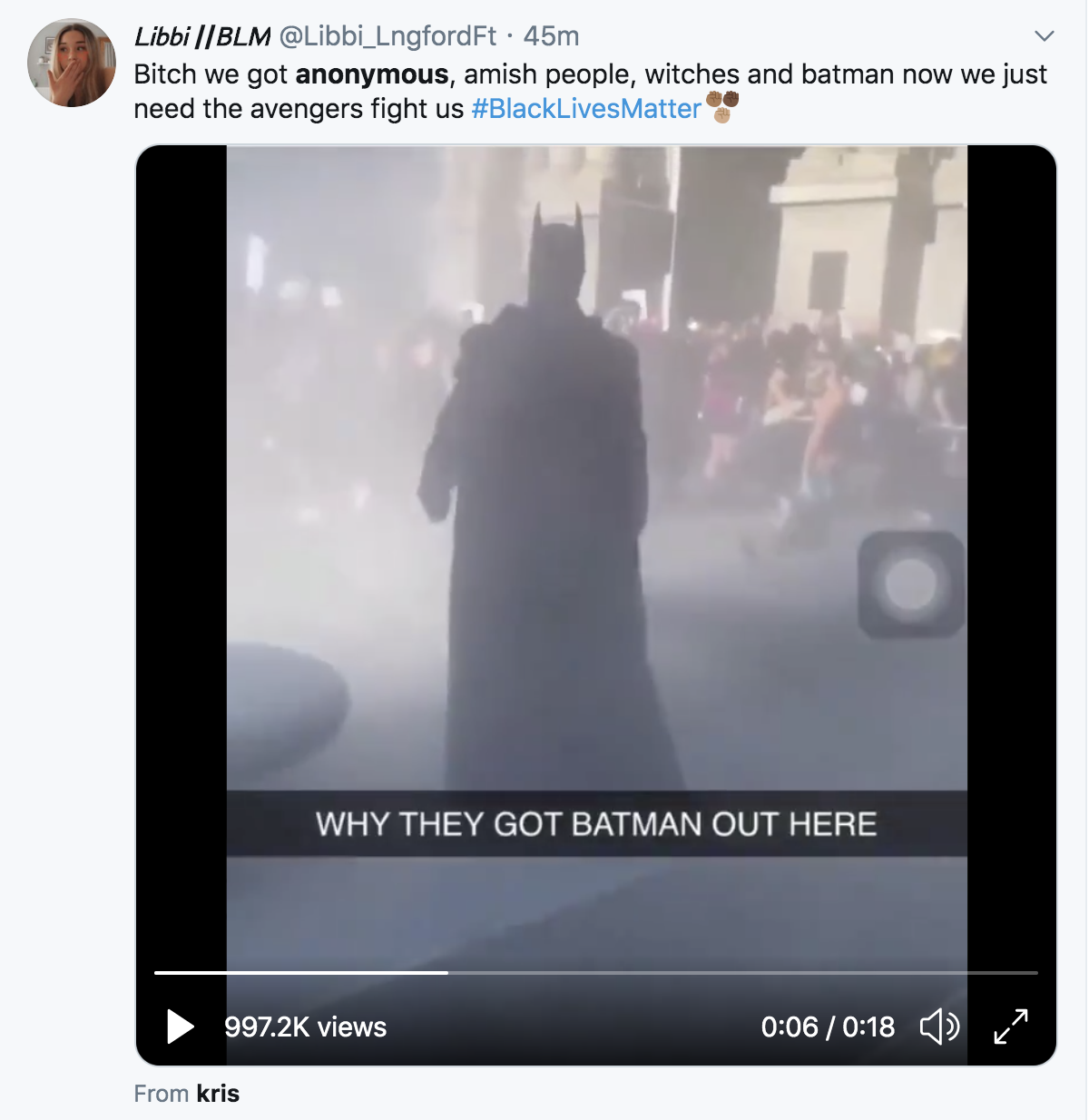The width and height of the screenshot is (1089, 1120).
Task: Open the tweet's 45m timestamp
Action: coord(551,36)
